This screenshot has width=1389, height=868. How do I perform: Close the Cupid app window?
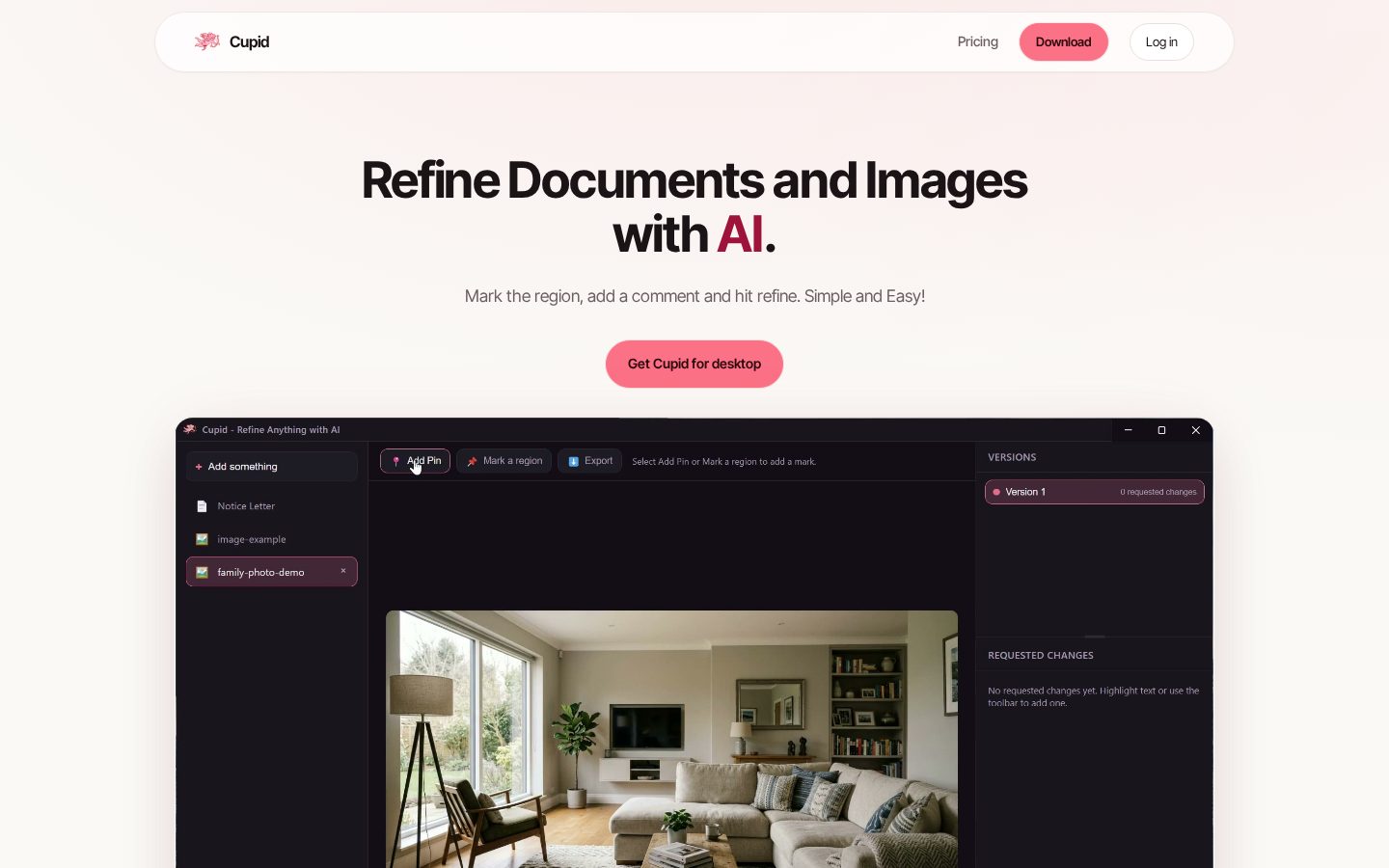(x=1196, y=430)
